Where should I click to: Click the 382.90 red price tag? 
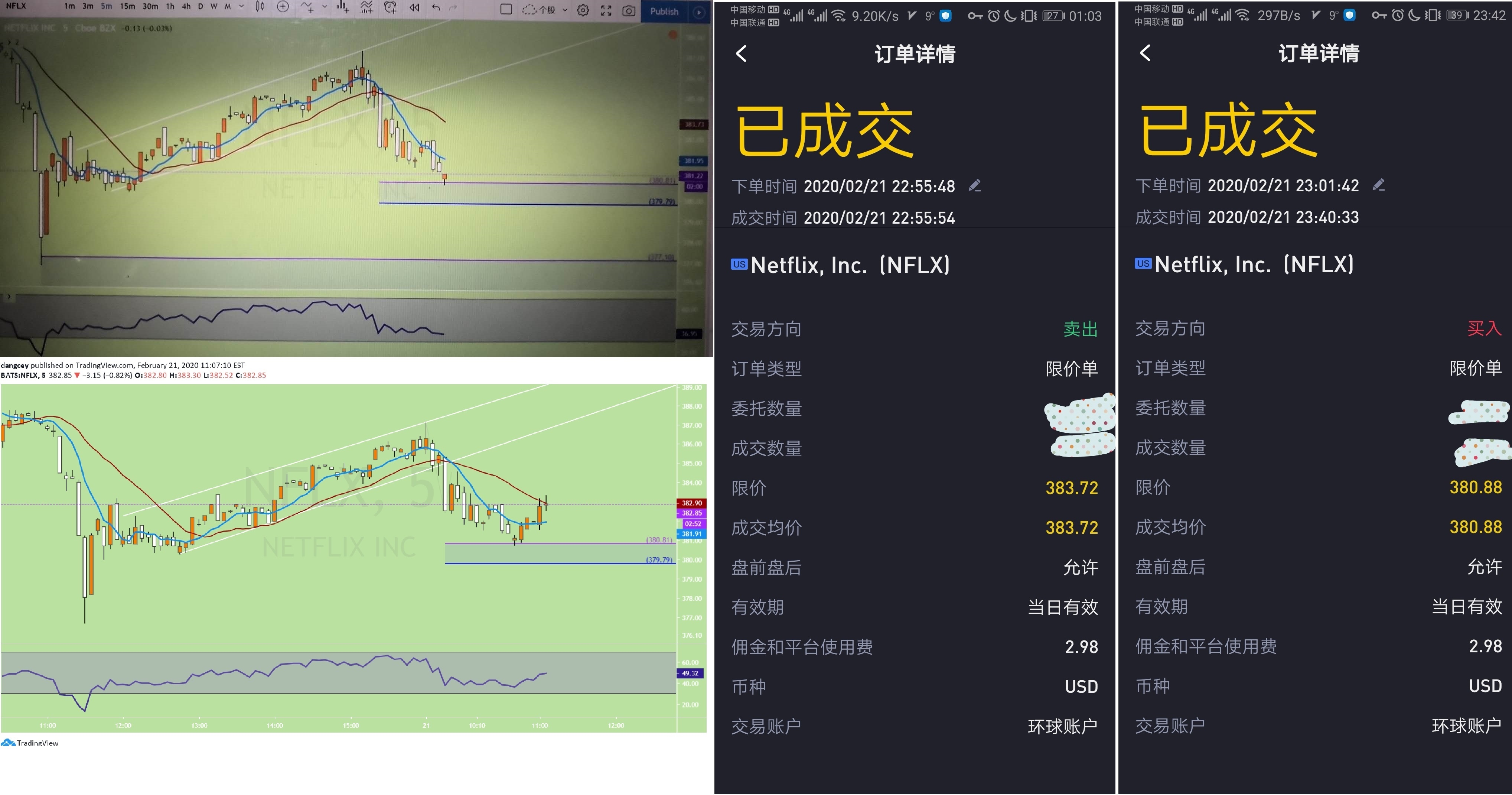click(691, 503)
